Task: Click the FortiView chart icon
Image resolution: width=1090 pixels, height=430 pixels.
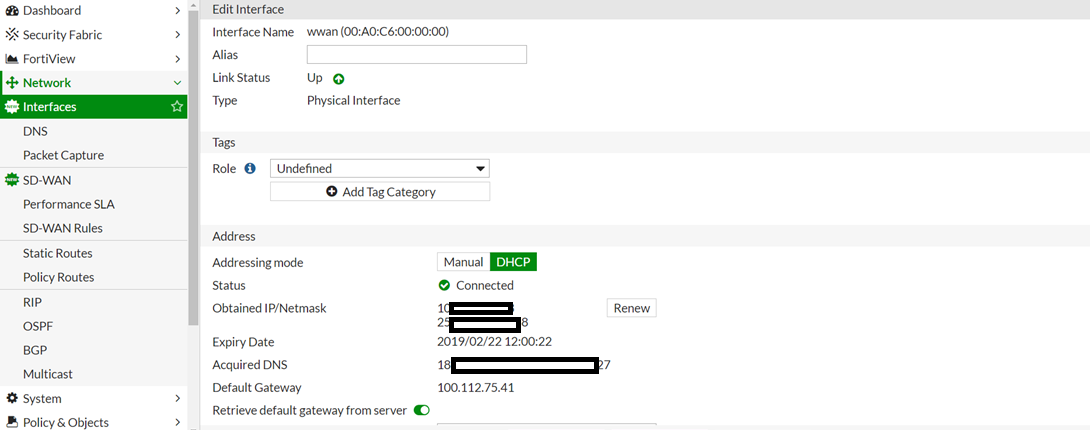Action: (x=13, y=59)
